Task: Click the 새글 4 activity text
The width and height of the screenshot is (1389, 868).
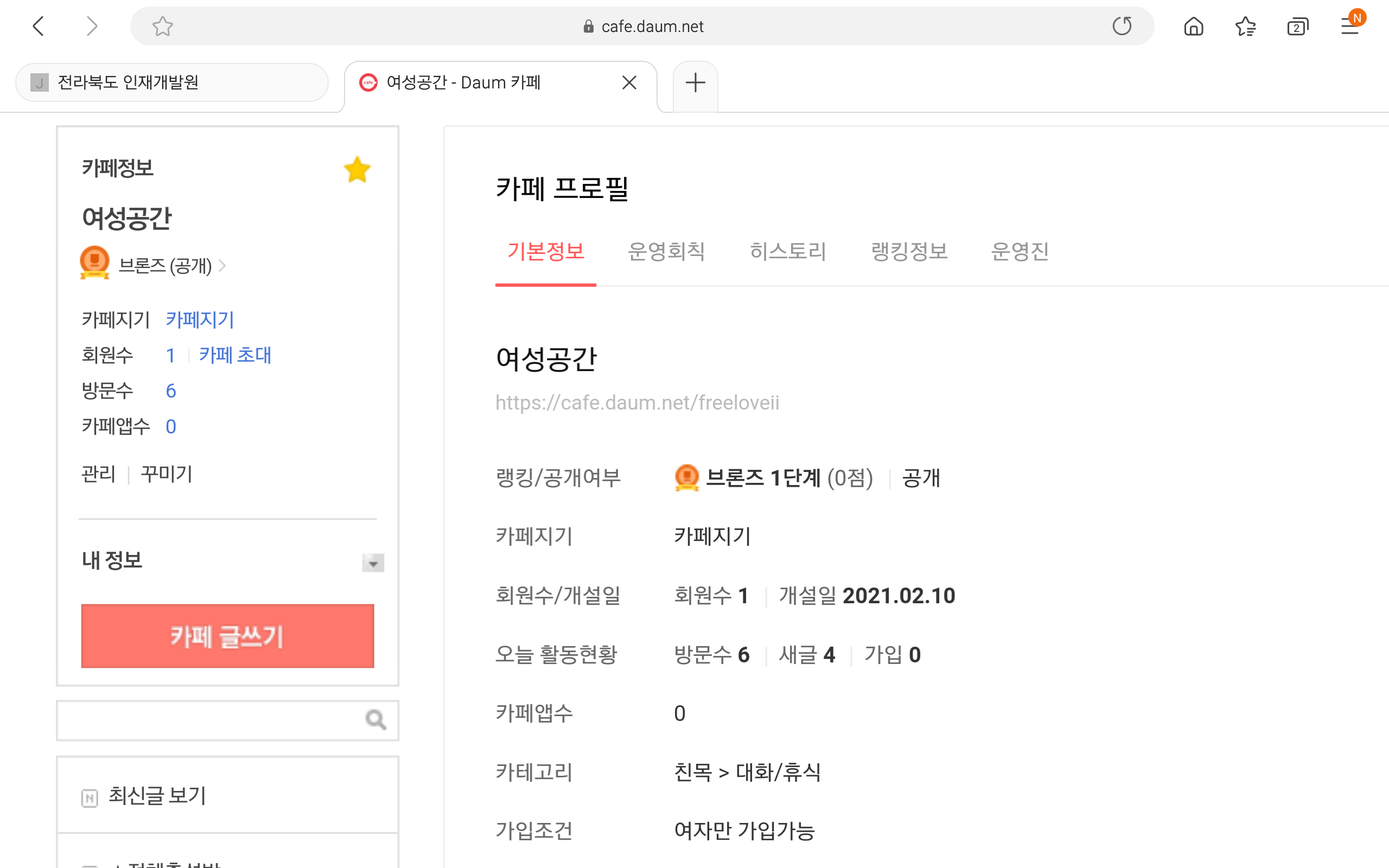Action: [x=806, y=655]
